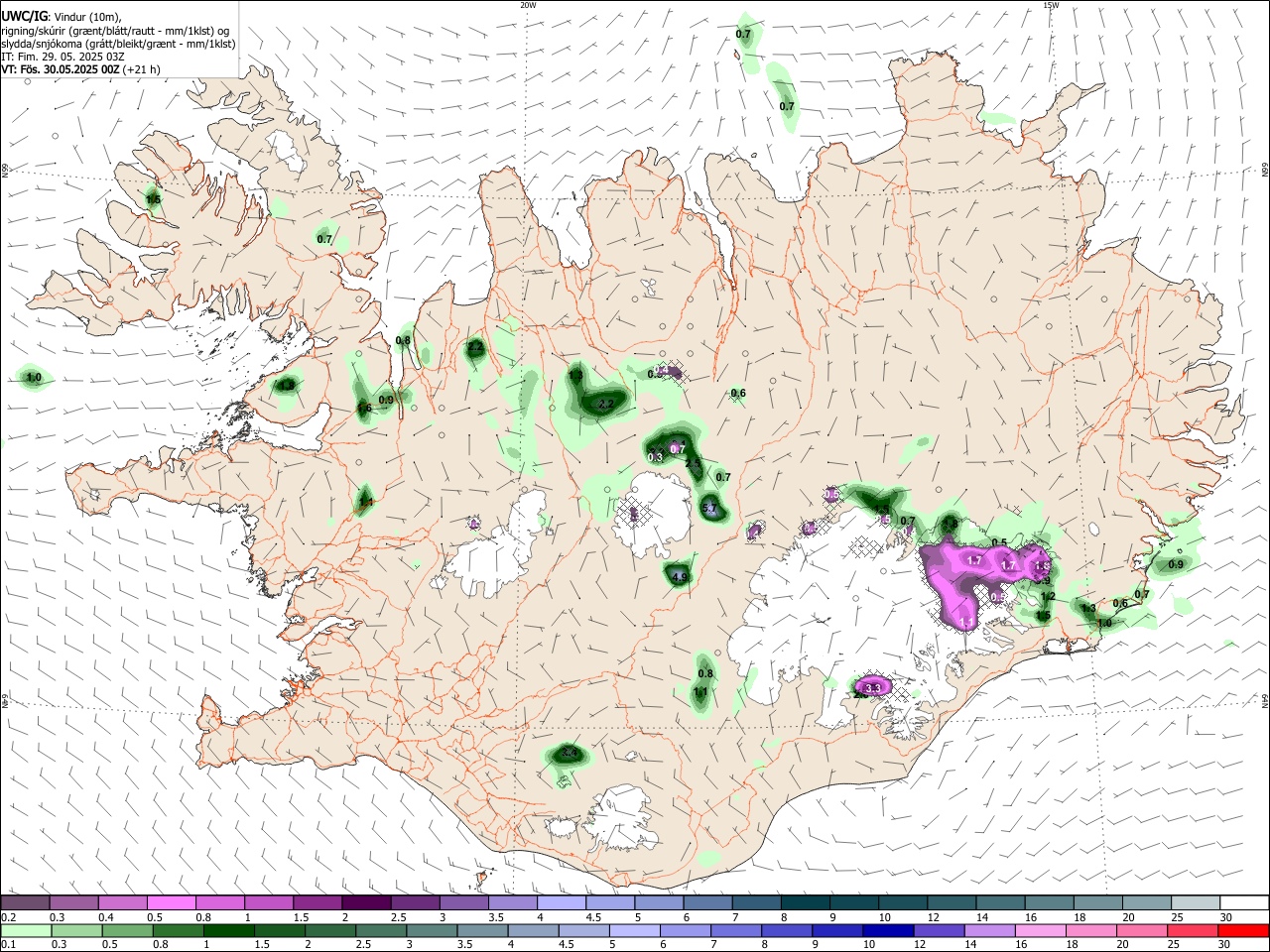
Task: Click the valid time line 'VT: Fös. 30.05.2025 00Z'
Action: point(61,69)
